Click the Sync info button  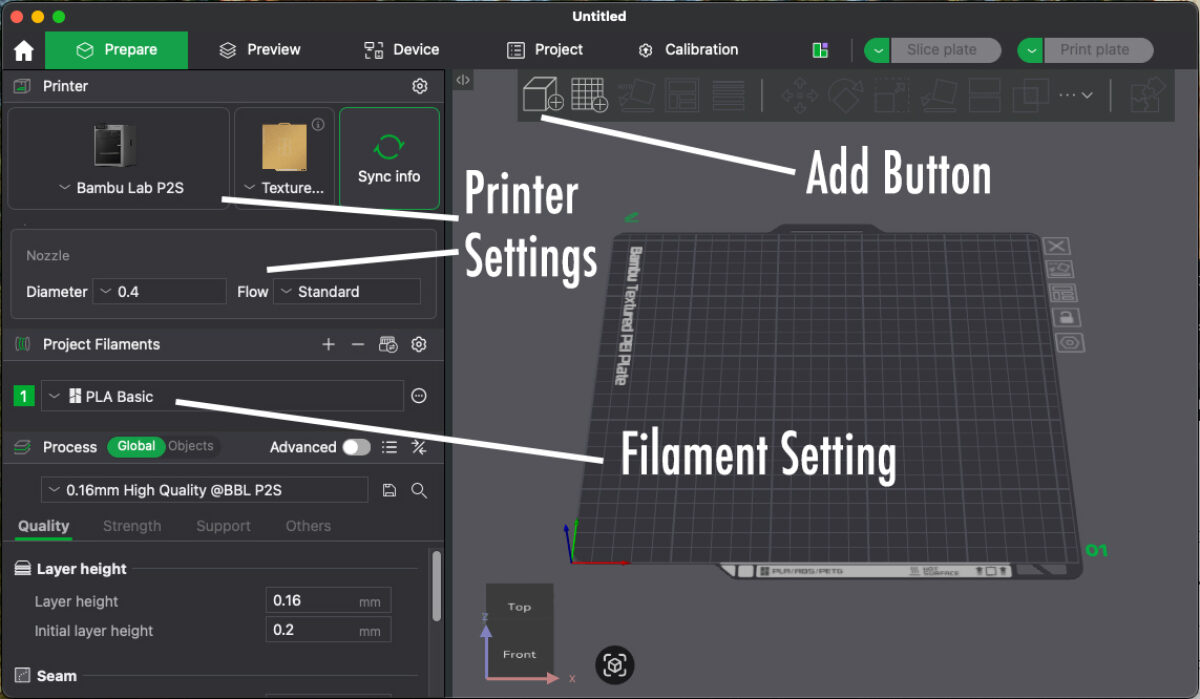[389, 159]
